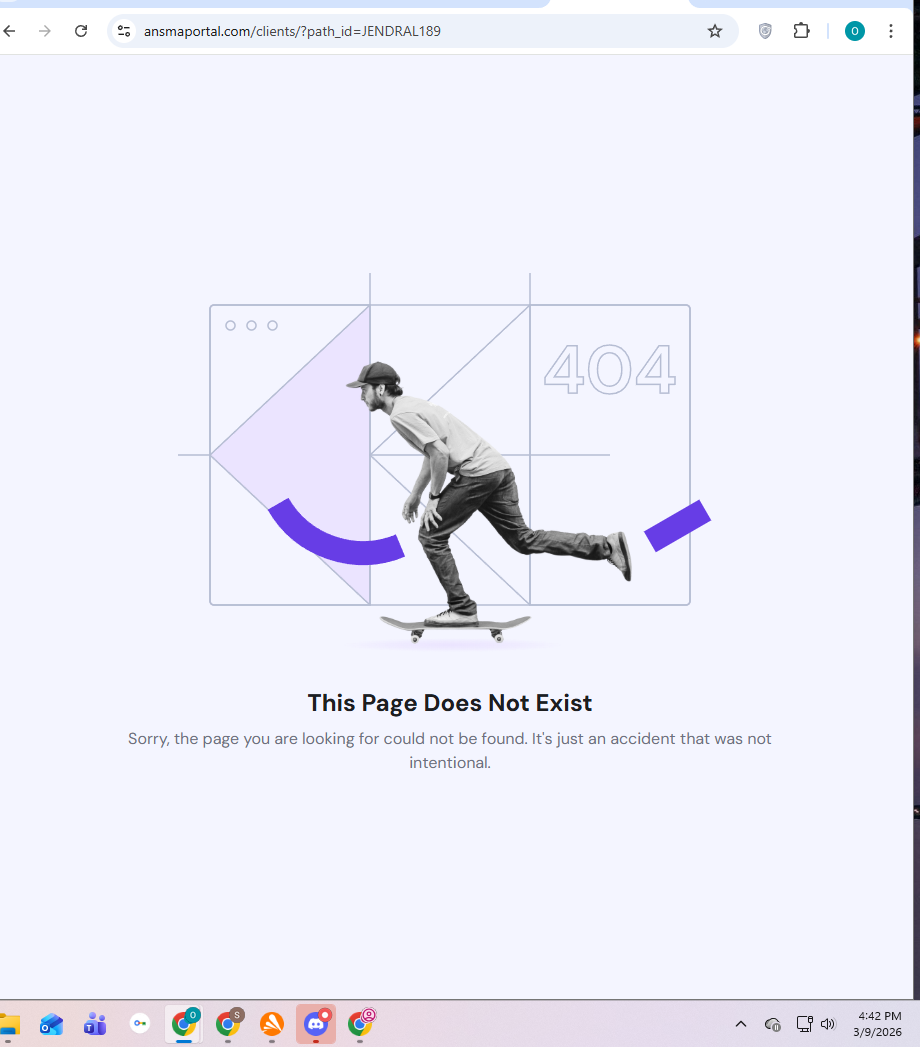Image resolution: width=920 pixels, height=1047 pixels.
Task: Open the clock showing 4:42 PM
Action: pyautogui.click(x=878, y=1024)
